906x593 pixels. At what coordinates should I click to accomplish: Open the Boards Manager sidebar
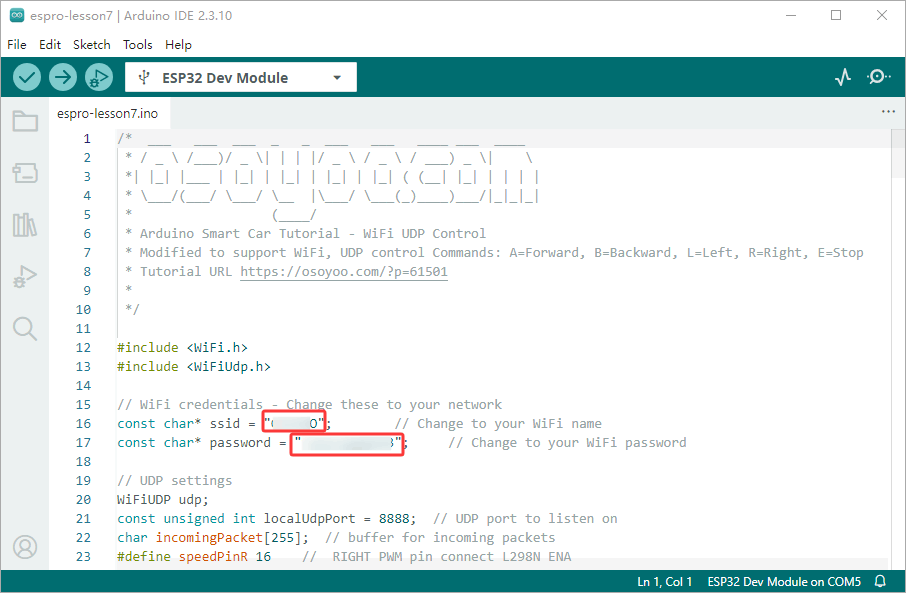coord(25,173)
